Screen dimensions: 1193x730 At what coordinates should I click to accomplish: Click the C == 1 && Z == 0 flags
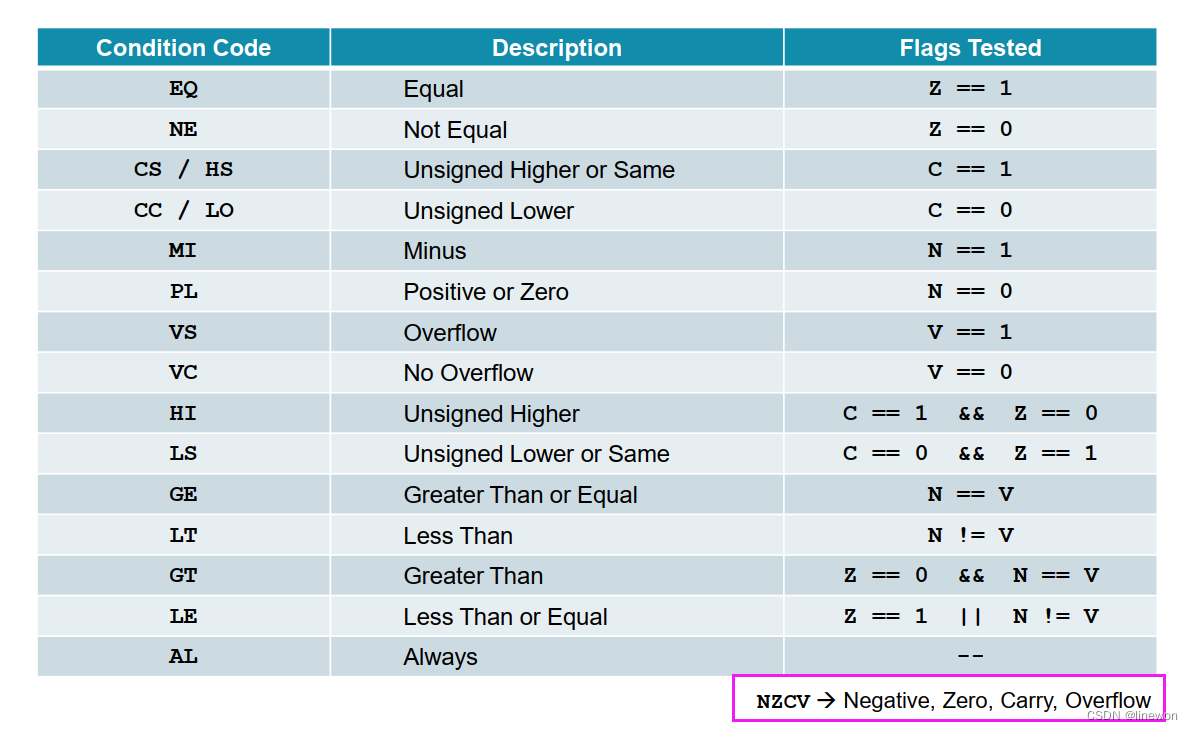970,413
